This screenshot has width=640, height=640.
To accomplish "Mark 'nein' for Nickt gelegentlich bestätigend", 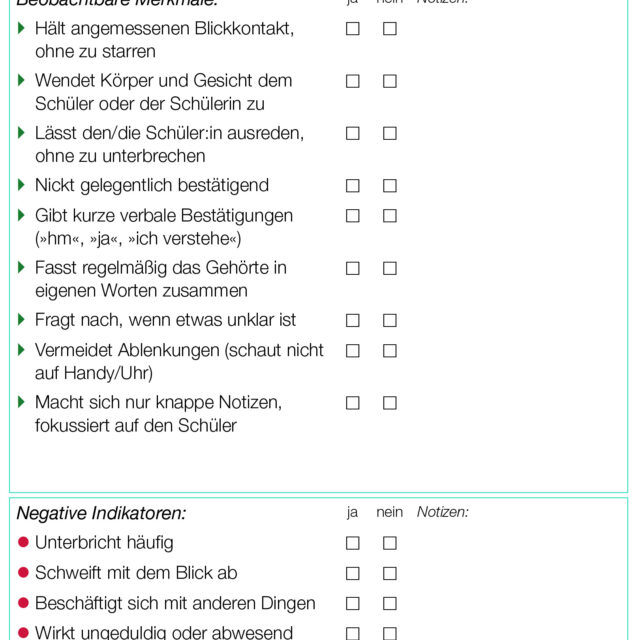I will tap(390, 186).
